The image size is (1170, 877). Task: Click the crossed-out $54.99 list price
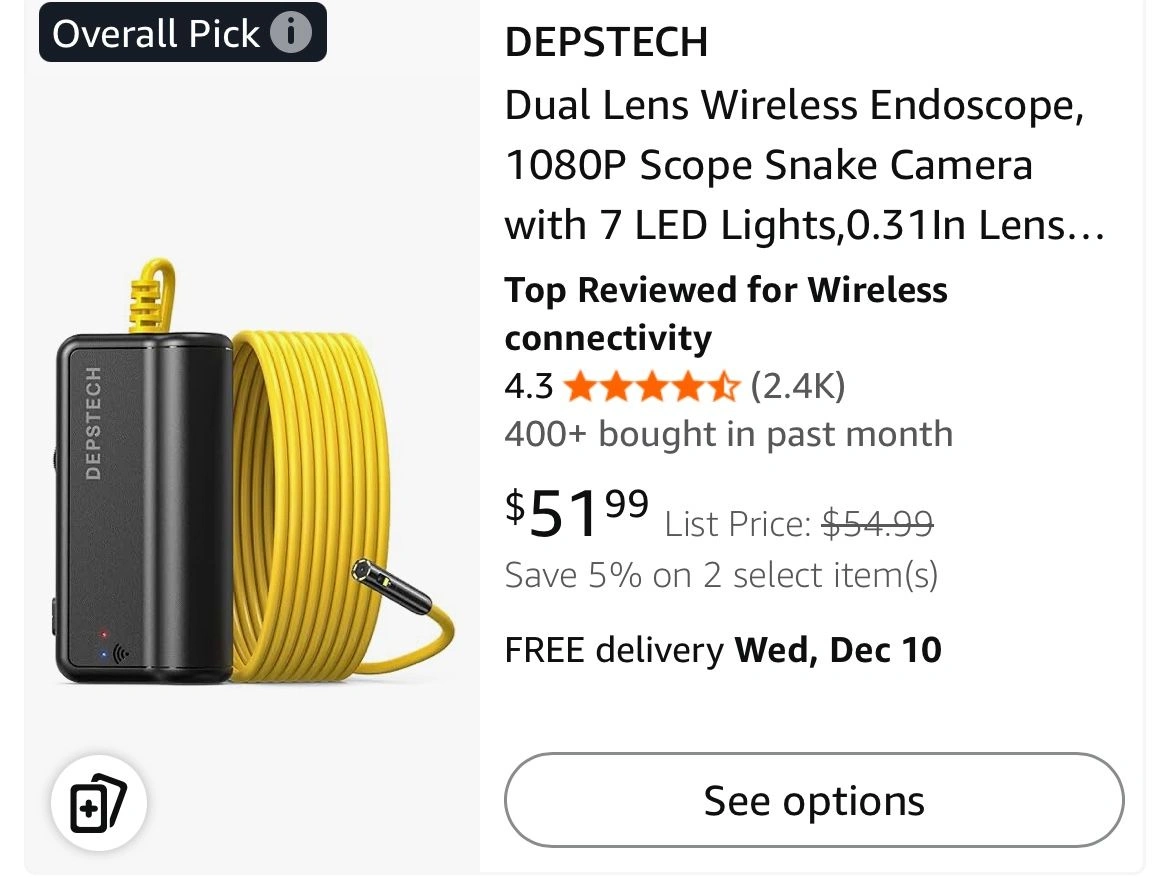pos(877,522)
